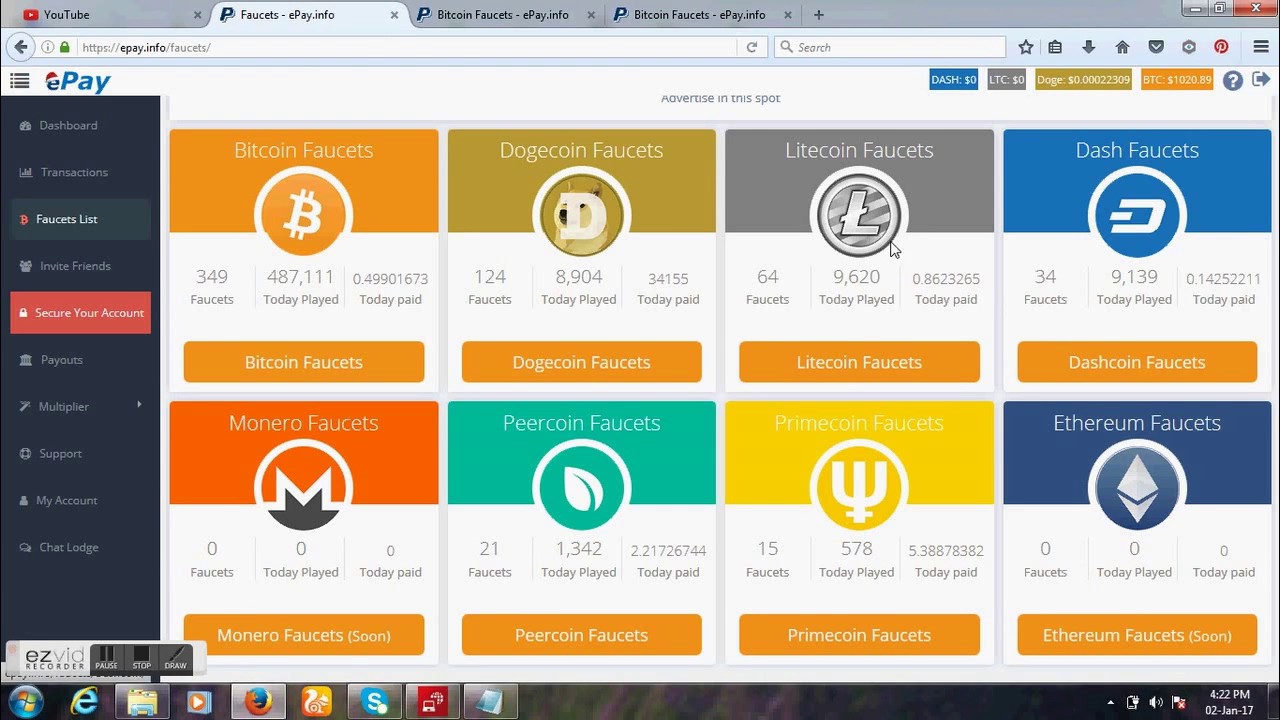Click the Monero Faucets (Soon) button
Image resolution: width=1280 pixels, height=720 pixels.
tap(304, 635)
